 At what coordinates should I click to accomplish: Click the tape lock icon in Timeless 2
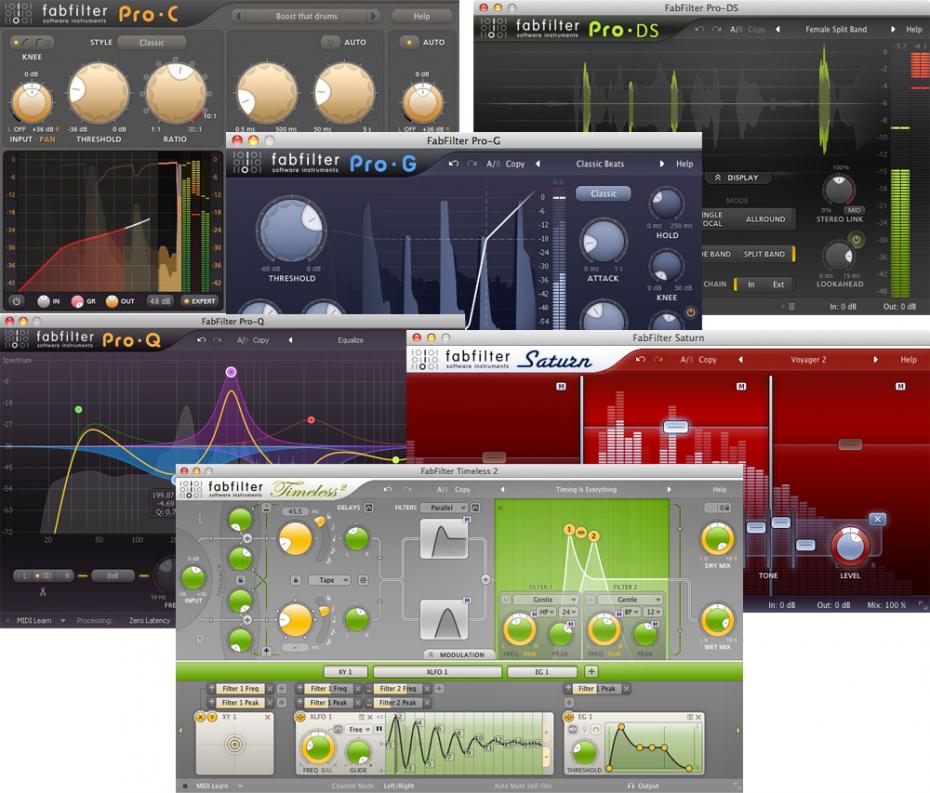pyautogui.click(x=295, y=579)
